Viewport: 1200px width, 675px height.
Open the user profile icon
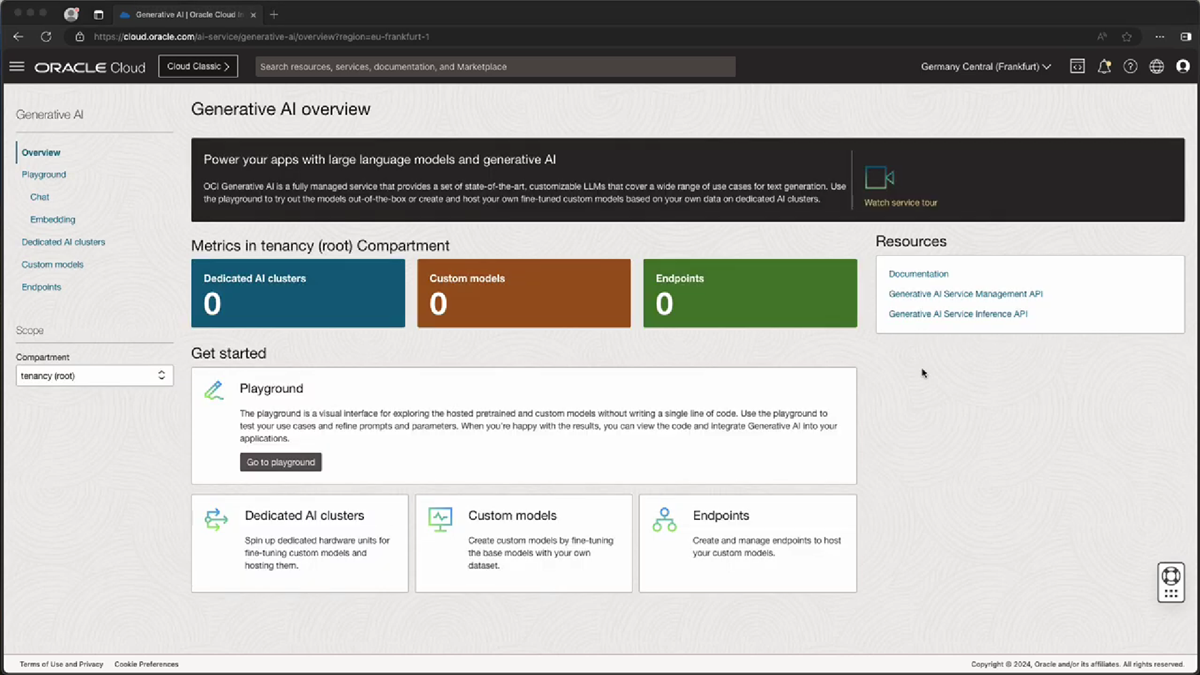coord(1183,66)
